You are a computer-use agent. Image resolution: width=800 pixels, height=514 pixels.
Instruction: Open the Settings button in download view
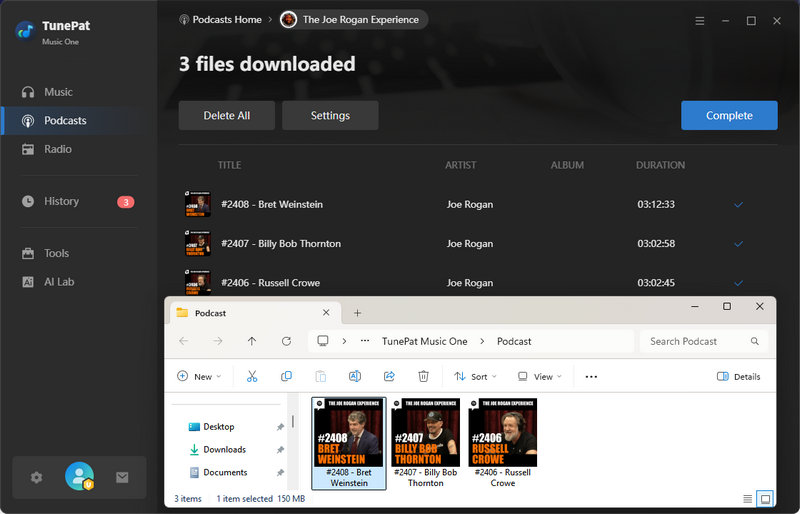coord(330,115)
